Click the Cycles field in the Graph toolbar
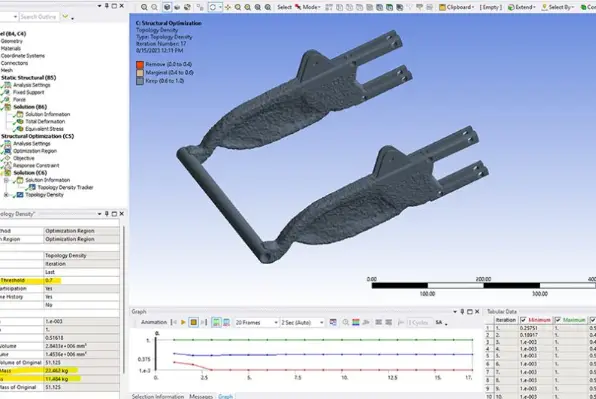This screenshot has height=399, width=596. click(420, 322)
